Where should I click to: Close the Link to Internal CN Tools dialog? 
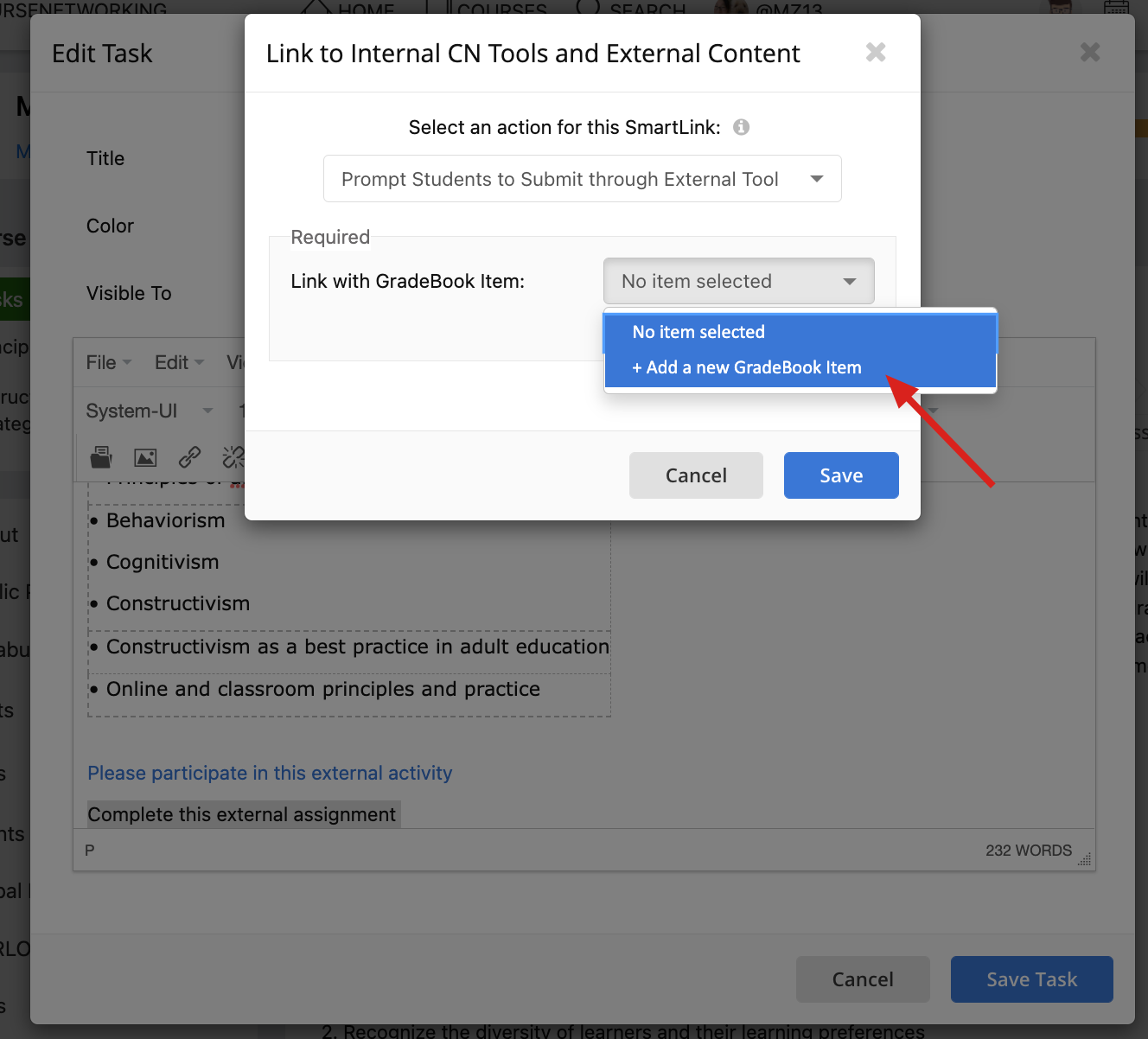tap(876, 53)
